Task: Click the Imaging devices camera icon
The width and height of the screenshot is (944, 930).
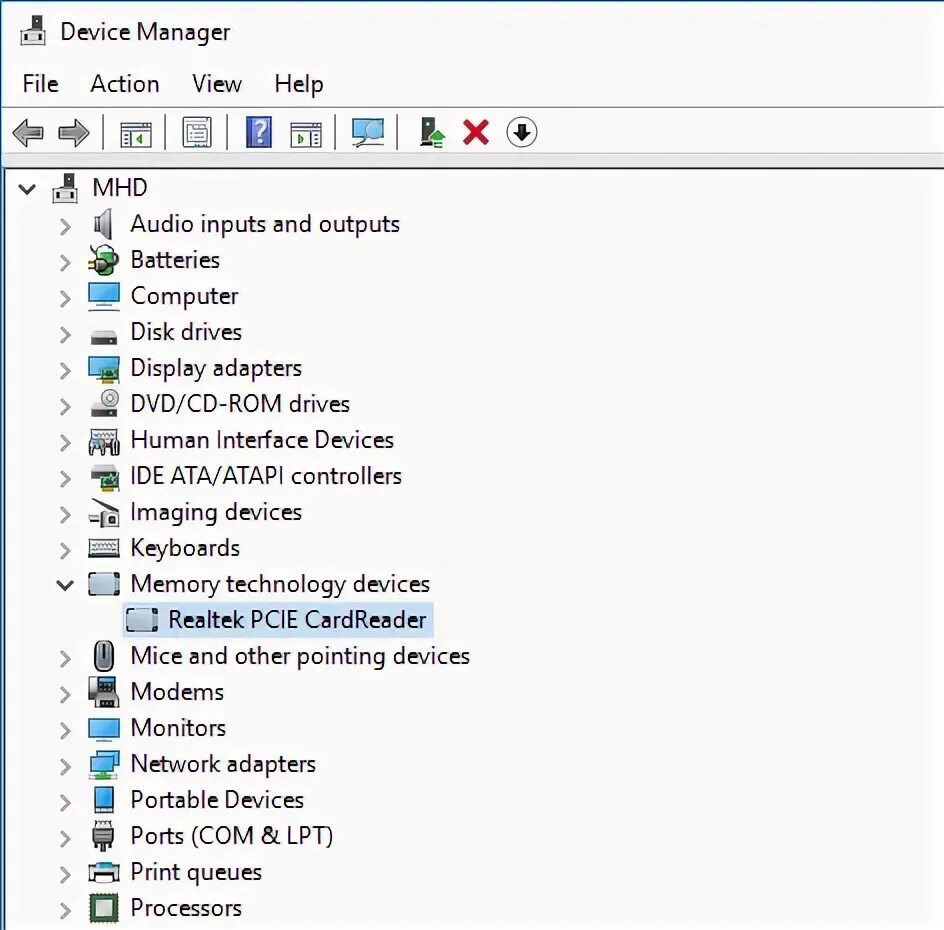Action: point(104,513)
